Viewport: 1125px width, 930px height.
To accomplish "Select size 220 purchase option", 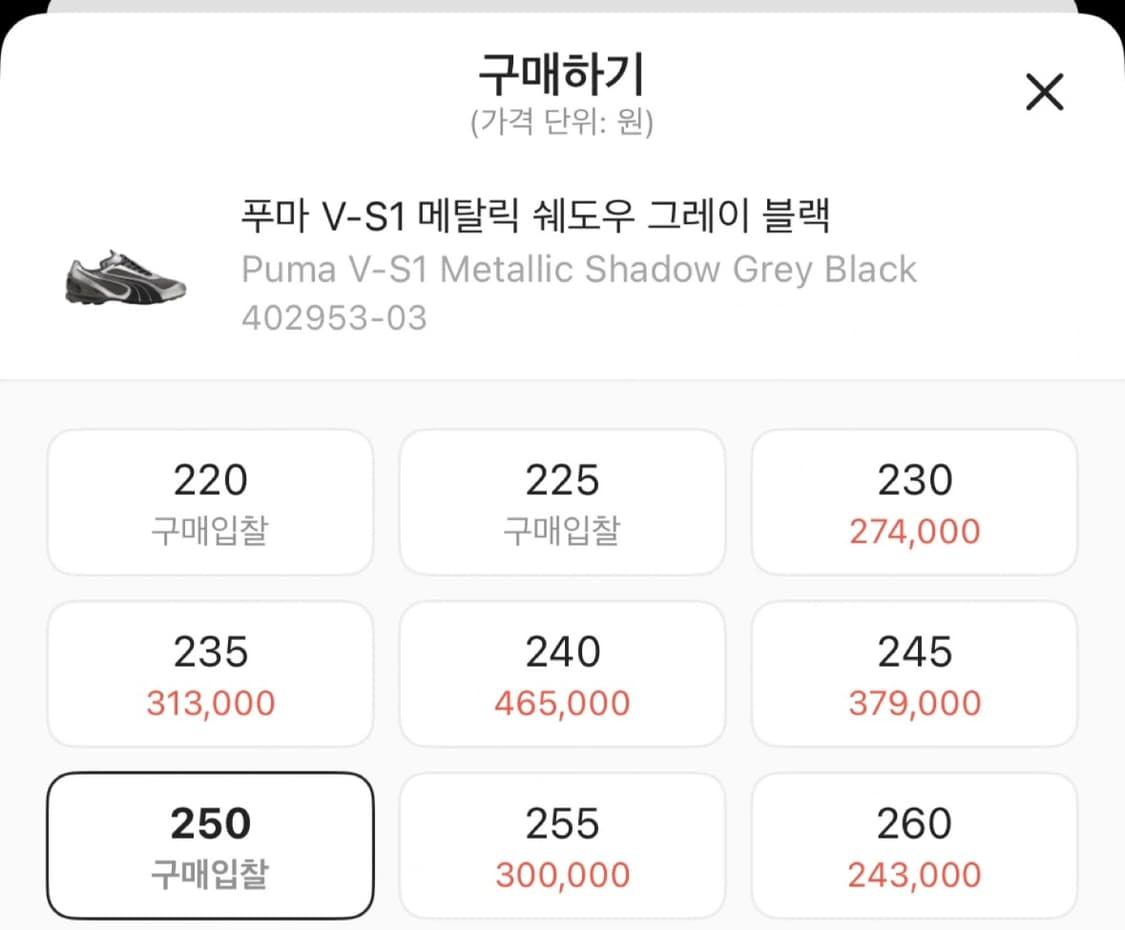I will tap(209, 500).
